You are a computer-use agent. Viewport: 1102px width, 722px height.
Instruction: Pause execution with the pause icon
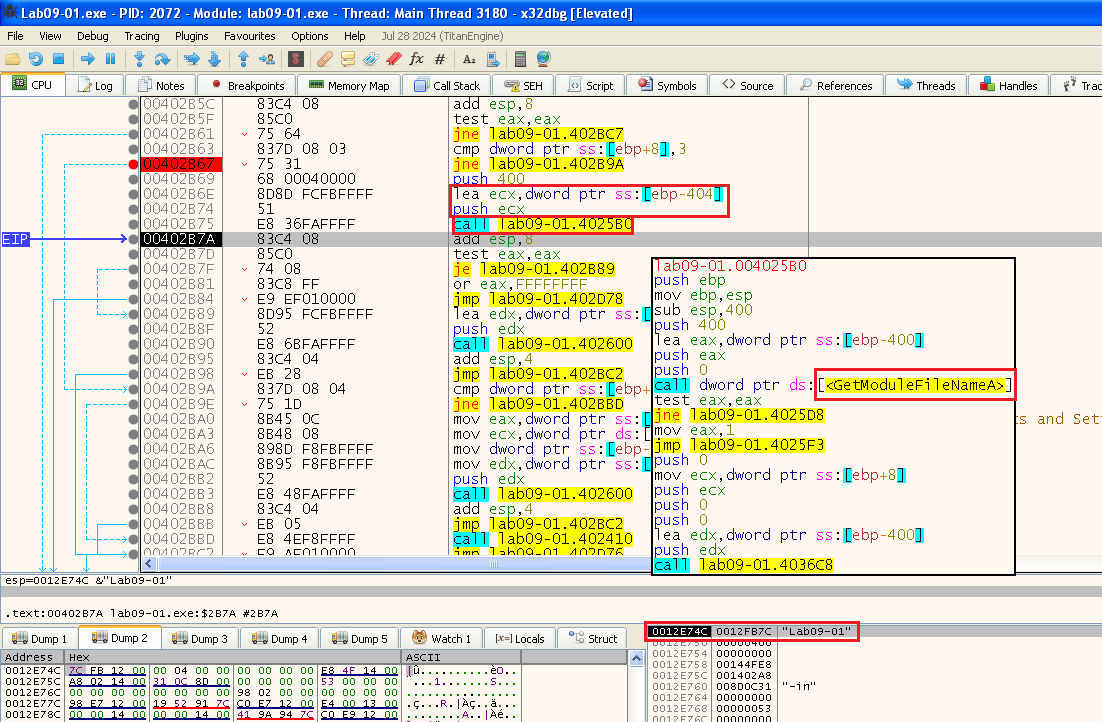(x=110, y=59)
